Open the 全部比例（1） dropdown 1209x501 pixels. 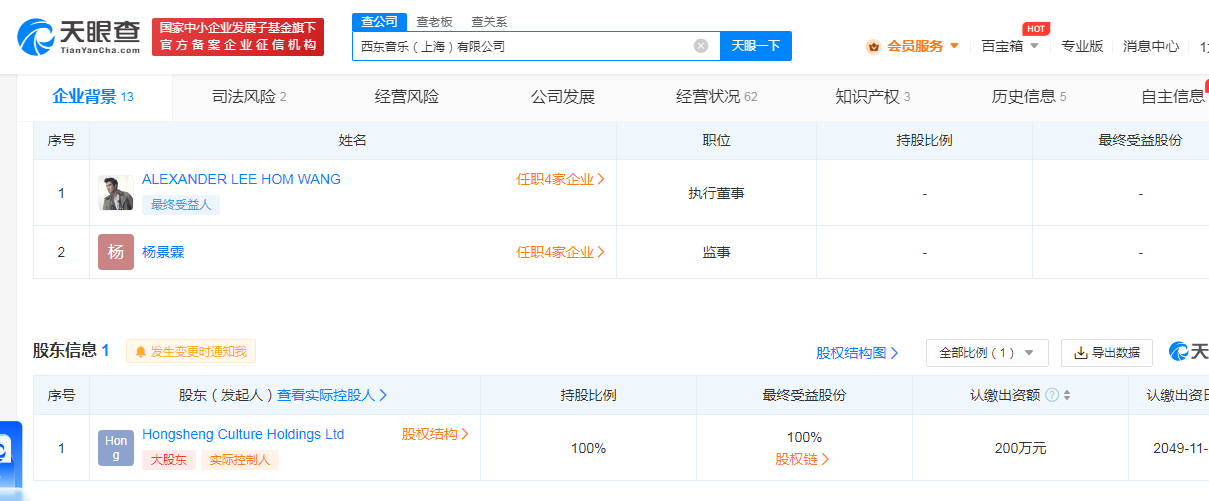[x=987, y=353]
